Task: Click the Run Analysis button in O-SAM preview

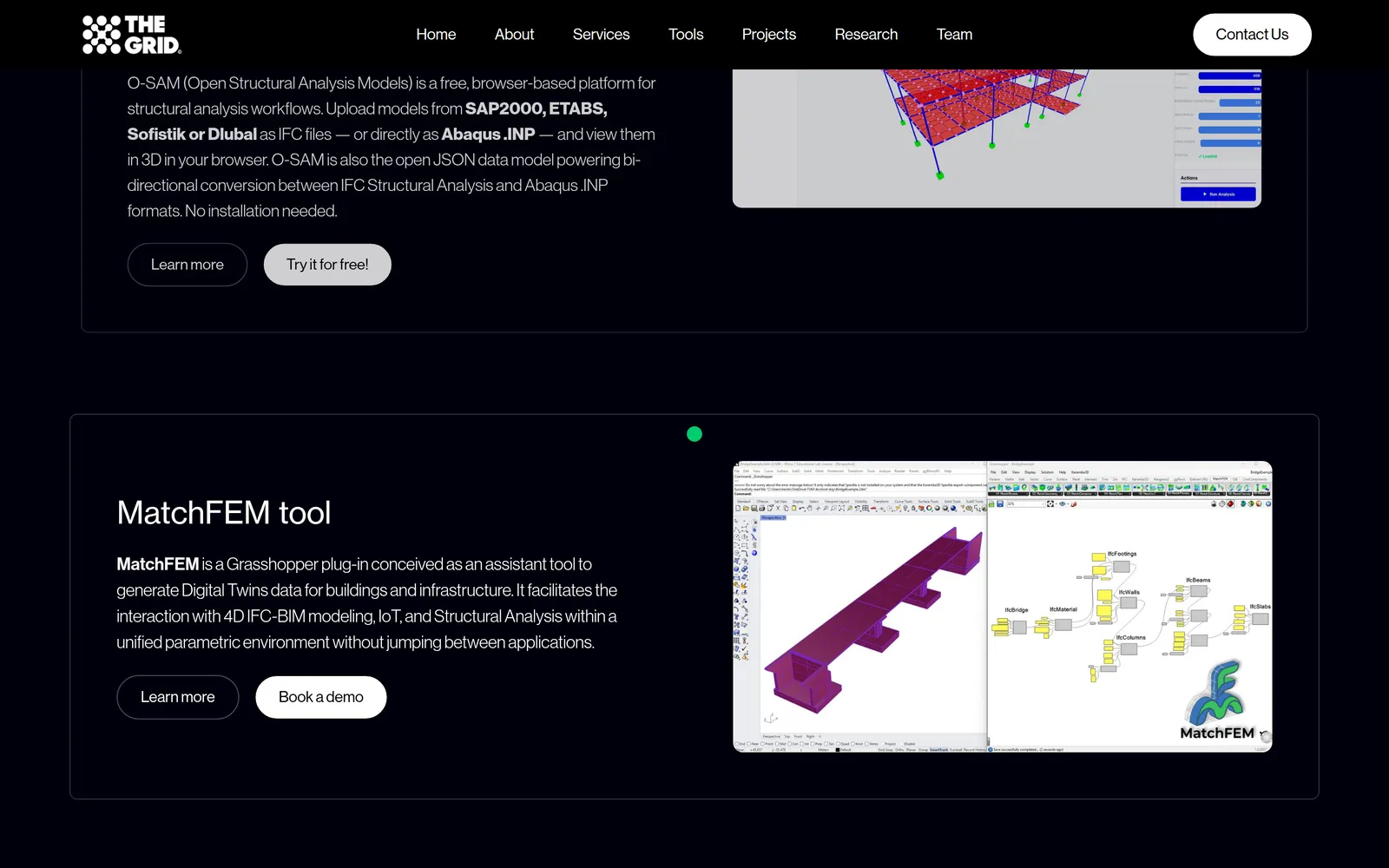Action: (1218, 194)
